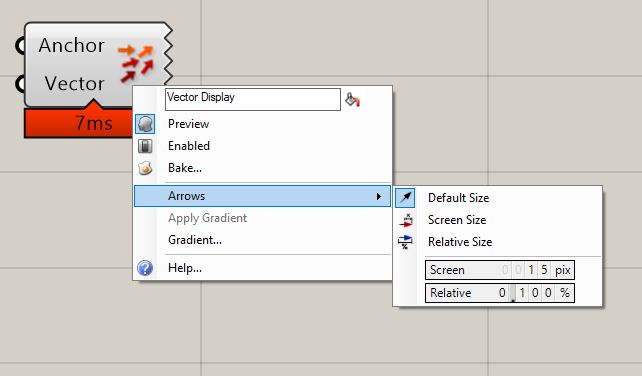Viewport: 642px width, 376px height.
Task: Expand the Arrows submenu arrow
Action: (x=379, y=196)
